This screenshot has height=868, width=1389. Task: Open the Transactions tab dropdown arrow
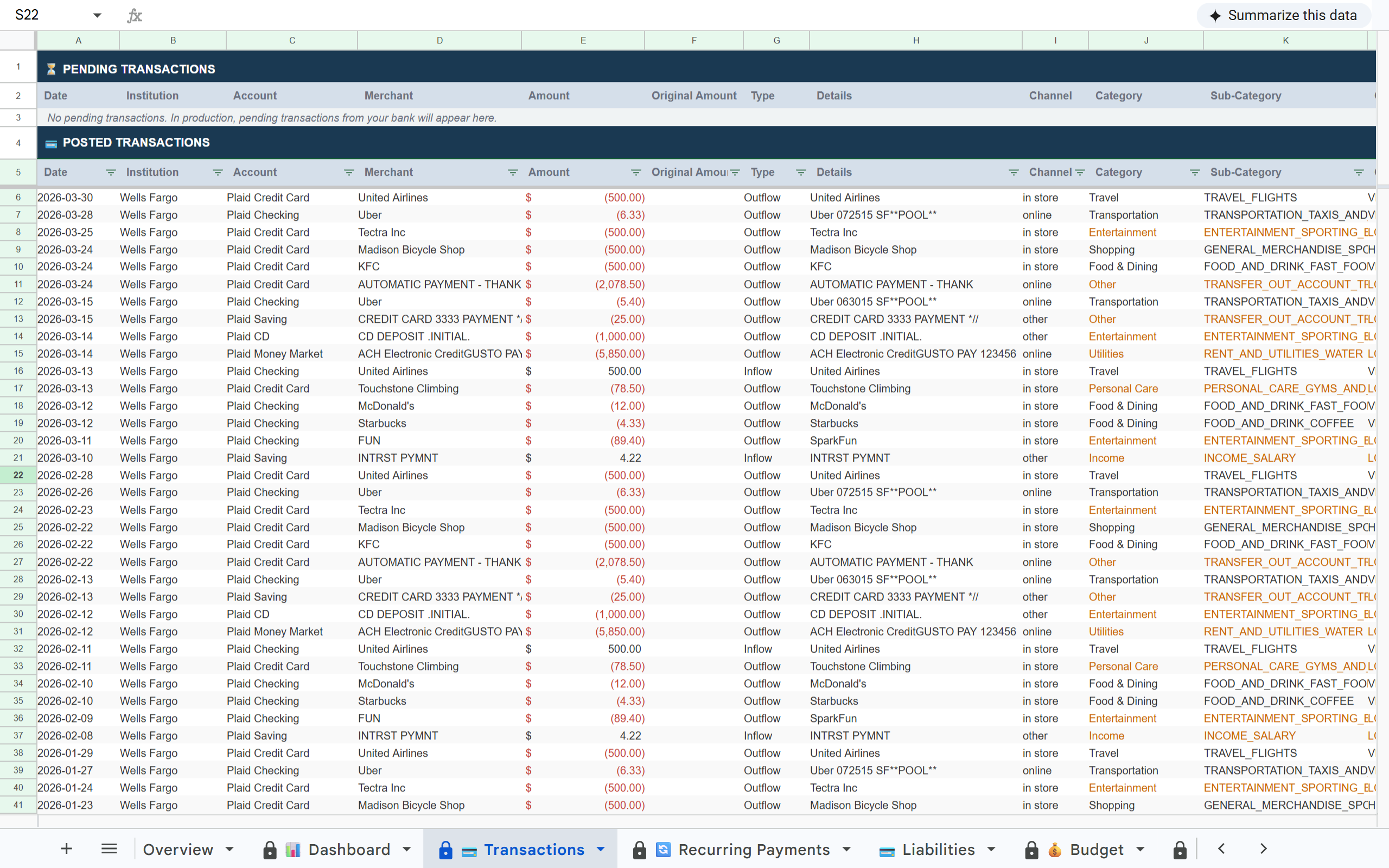tap(601, 849)
